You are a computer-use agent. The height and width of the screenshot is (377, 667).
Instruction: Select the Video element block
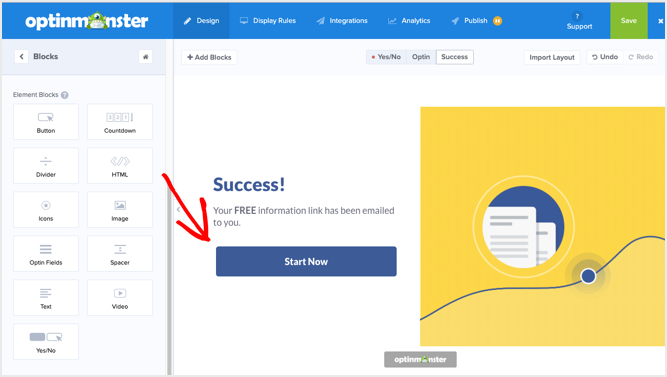click(x=120, y=297)
